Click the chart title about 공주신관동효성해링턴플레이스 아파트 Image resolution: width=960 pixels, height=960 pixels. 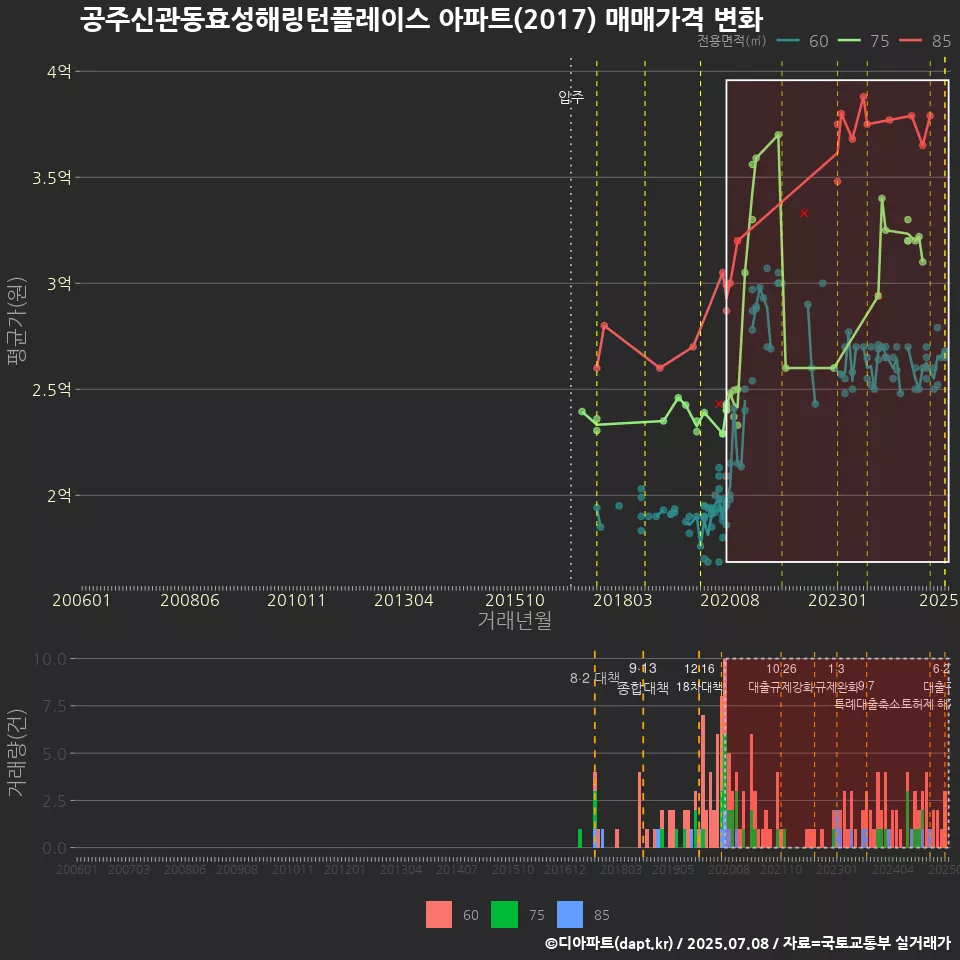point(421,19)
